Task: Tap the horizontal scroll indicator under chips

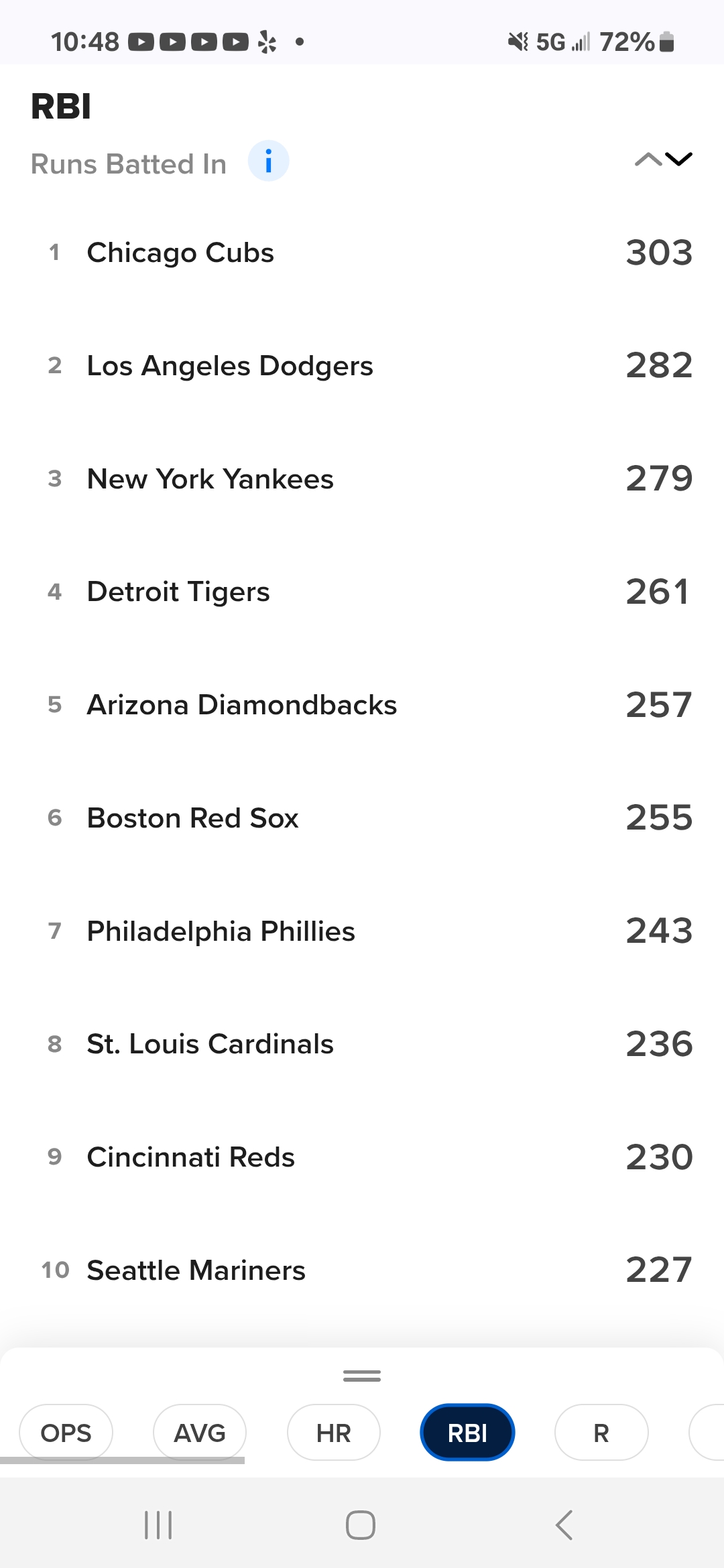Action: click(122, 1460)
